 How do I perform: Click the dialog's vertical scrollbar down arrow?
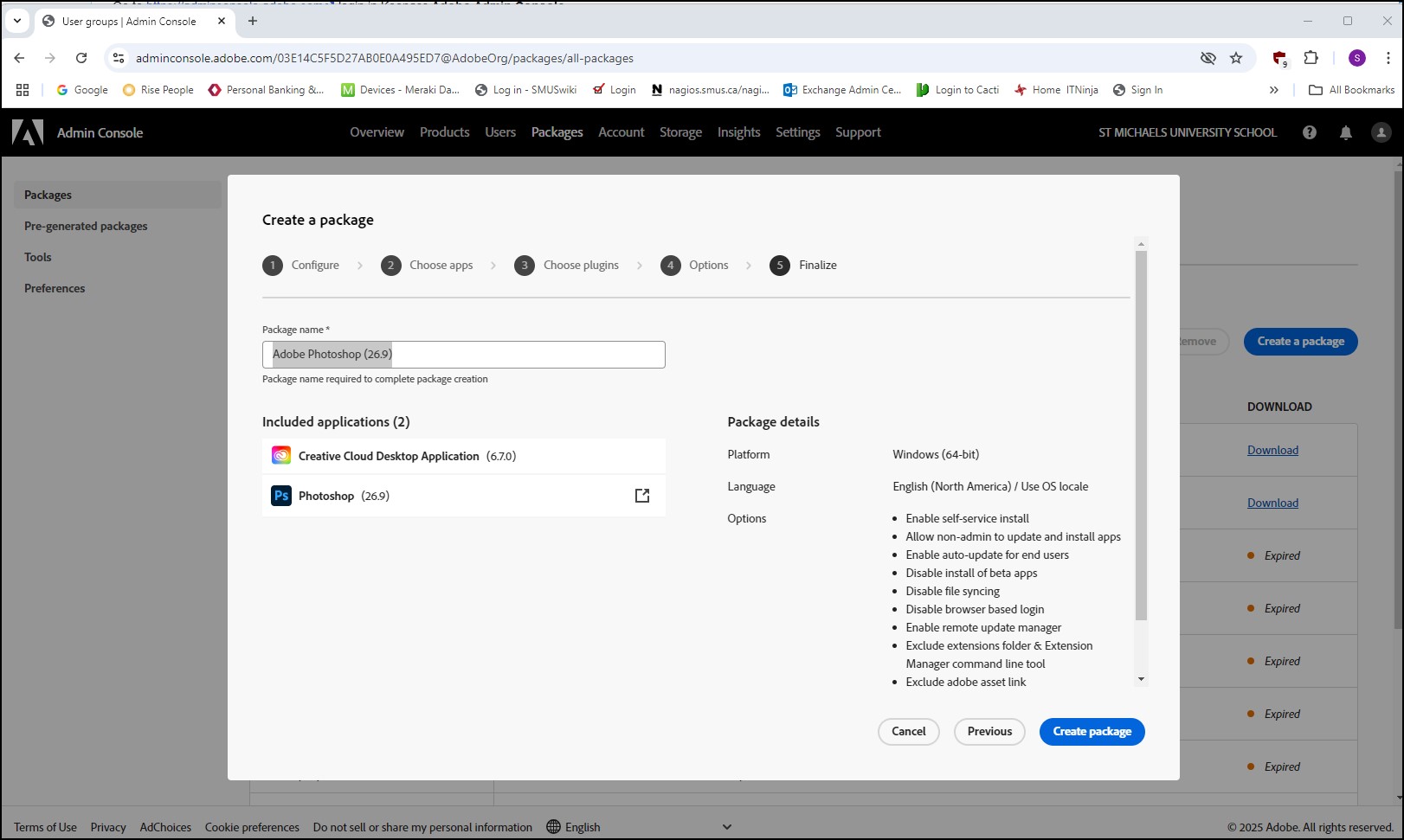[1141, 679]
